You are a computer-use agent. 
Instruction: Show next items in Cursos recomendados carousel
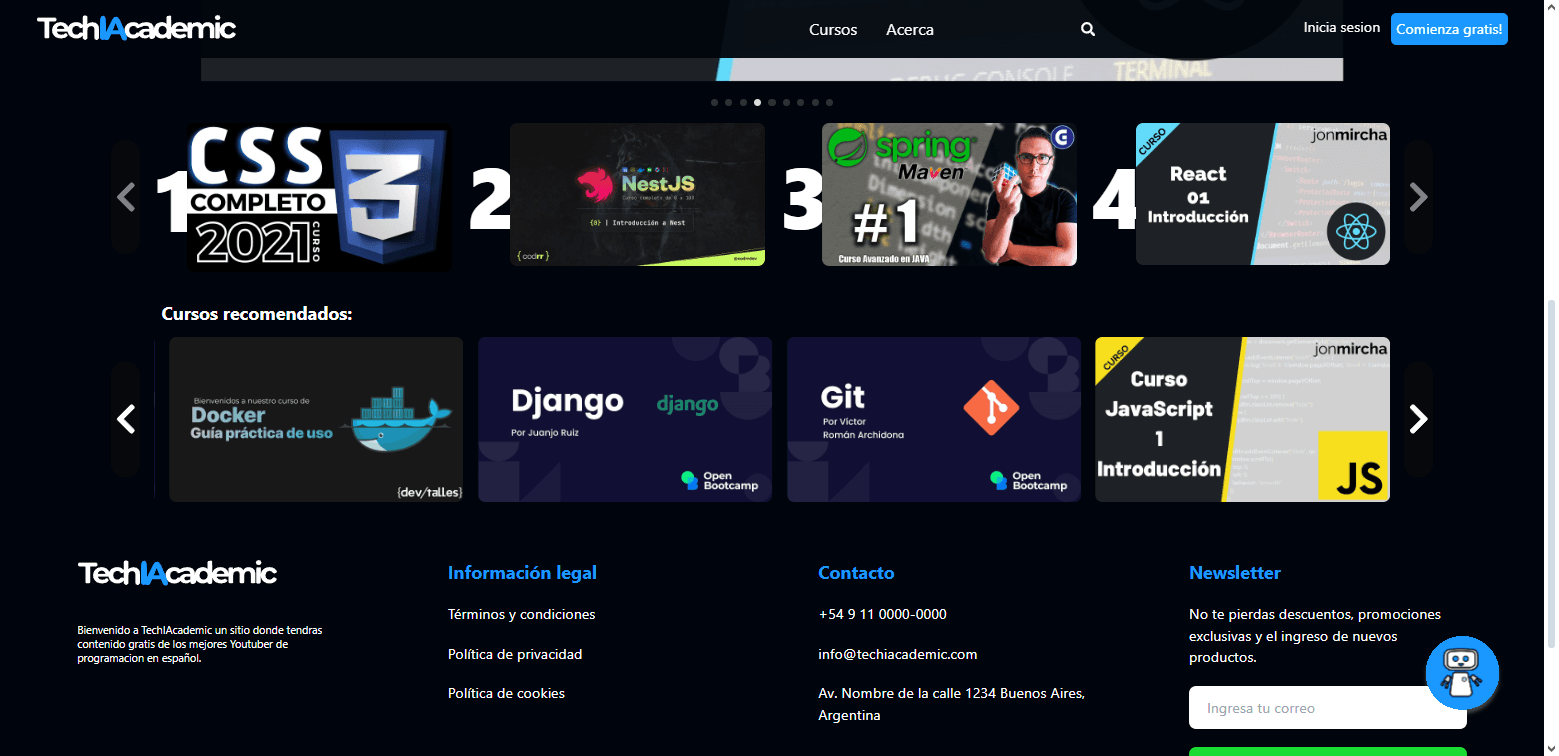1418,419
